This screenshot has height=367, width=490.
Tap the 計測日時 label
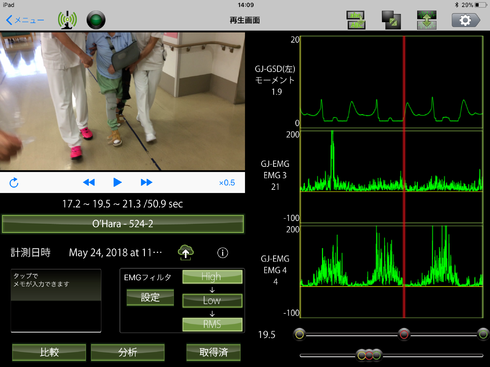click(x=30, y=253)
